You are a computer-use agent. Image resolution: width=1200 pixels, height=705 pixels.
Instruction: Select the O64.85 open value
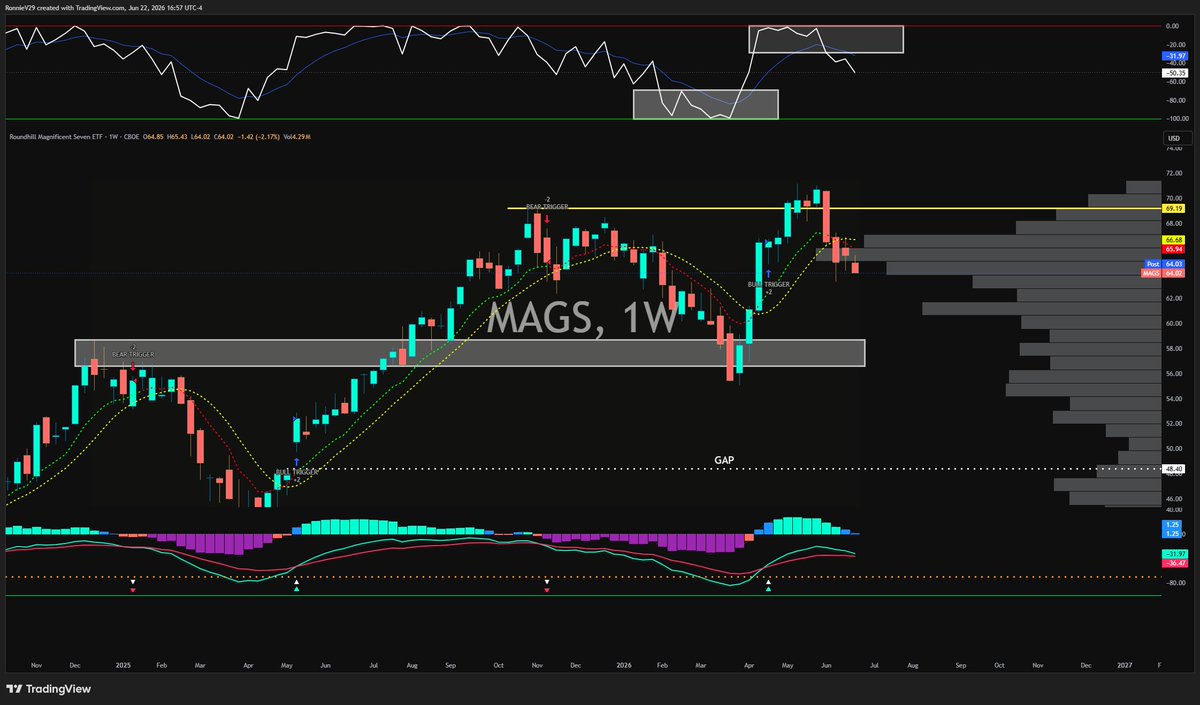pyautogui.click(x=153, y=138)
